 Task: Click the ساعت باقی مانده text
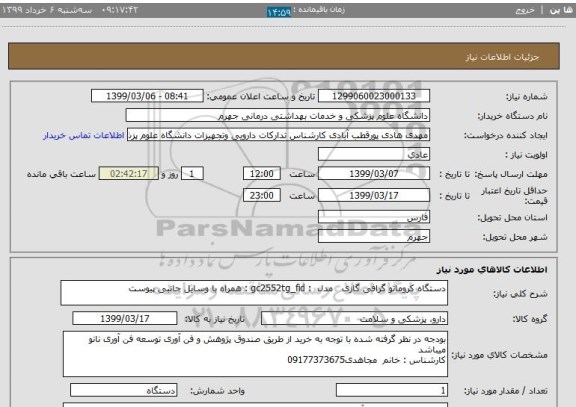pos(61,174)
